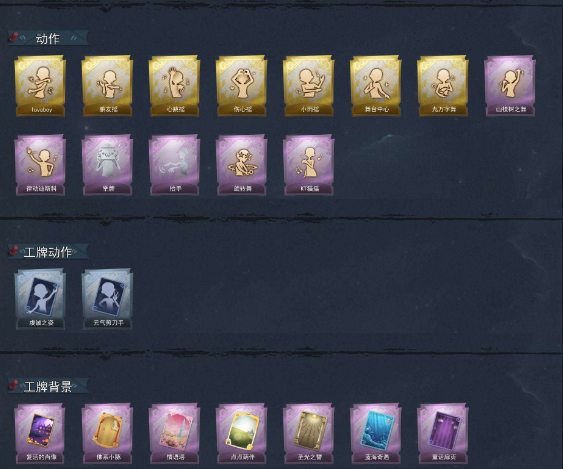Pick the blue ocean badge background
This screenshot has width=563, height=469.
click(x=376, y=433)
